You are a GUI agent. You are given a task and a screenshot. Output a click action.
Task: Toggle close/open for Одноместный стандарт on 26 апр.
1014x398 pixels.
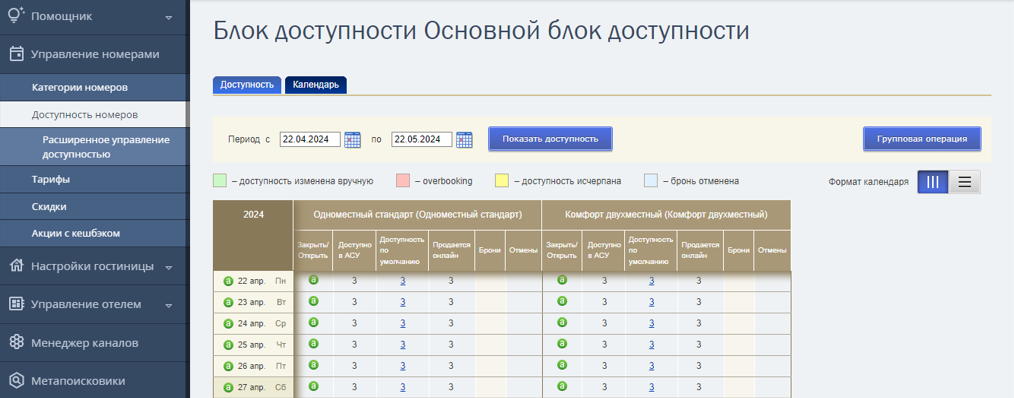[x=314, y=365]
